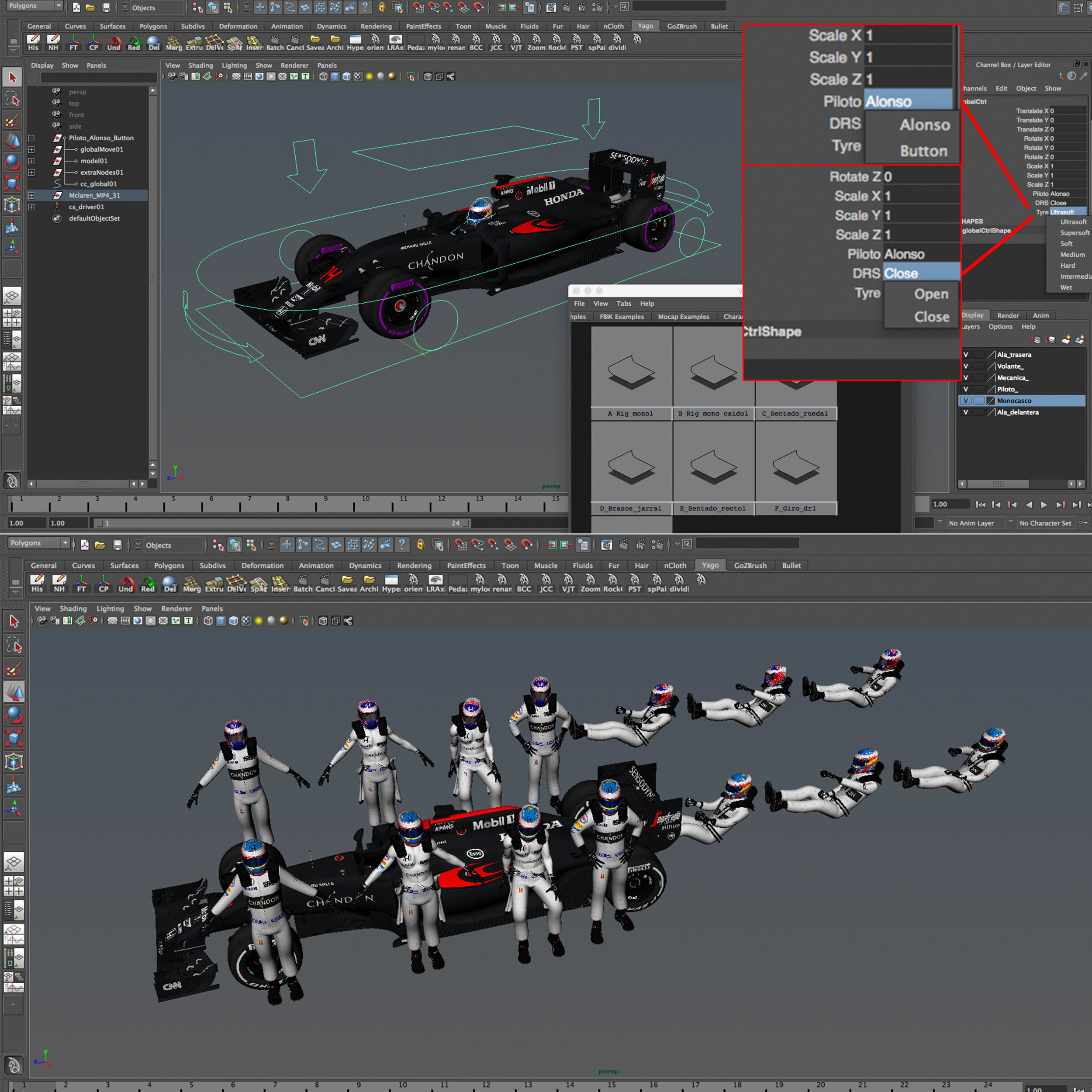Click BCC shelf icon in lower Maya window
This screenshot has height=1092, width=1092.
[x=524, y=583]
